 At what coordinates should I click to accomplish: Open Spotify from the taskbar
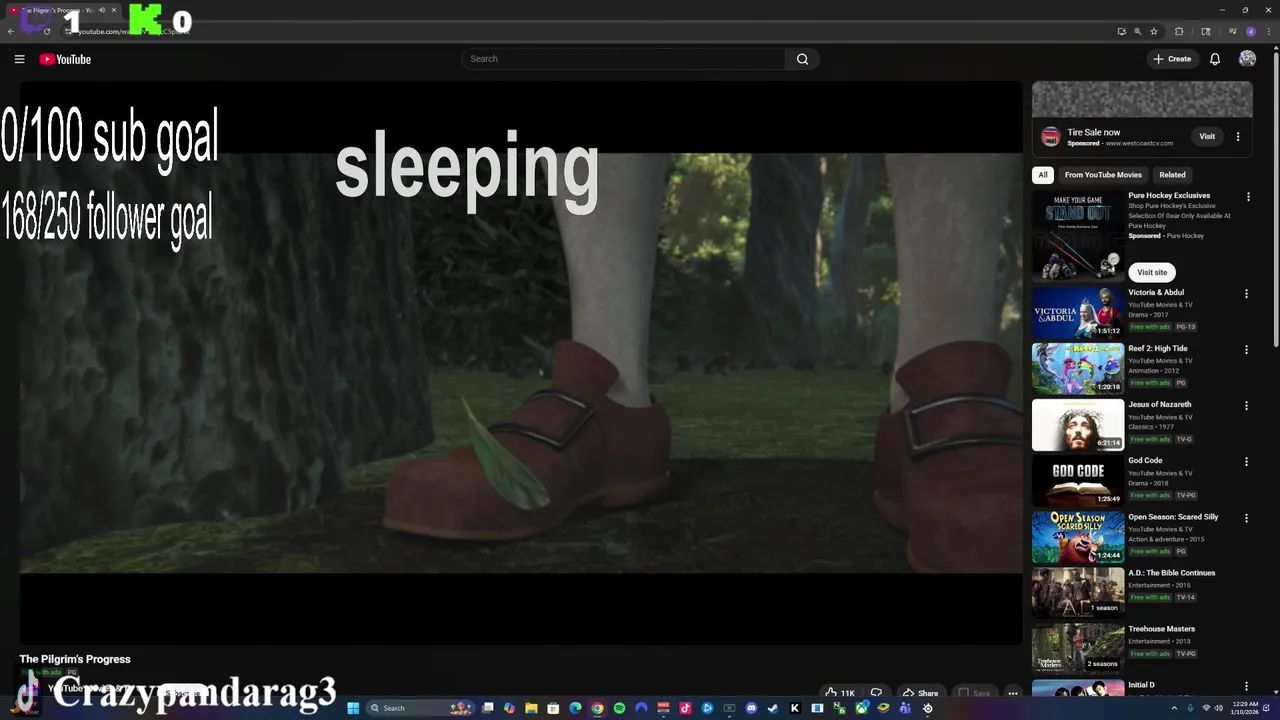(619, 708)
